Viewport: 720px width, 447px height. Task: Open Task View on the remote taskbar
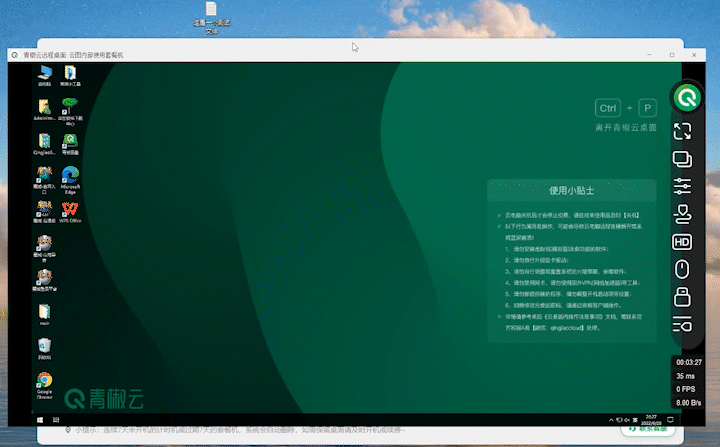(x=56, y=420)
